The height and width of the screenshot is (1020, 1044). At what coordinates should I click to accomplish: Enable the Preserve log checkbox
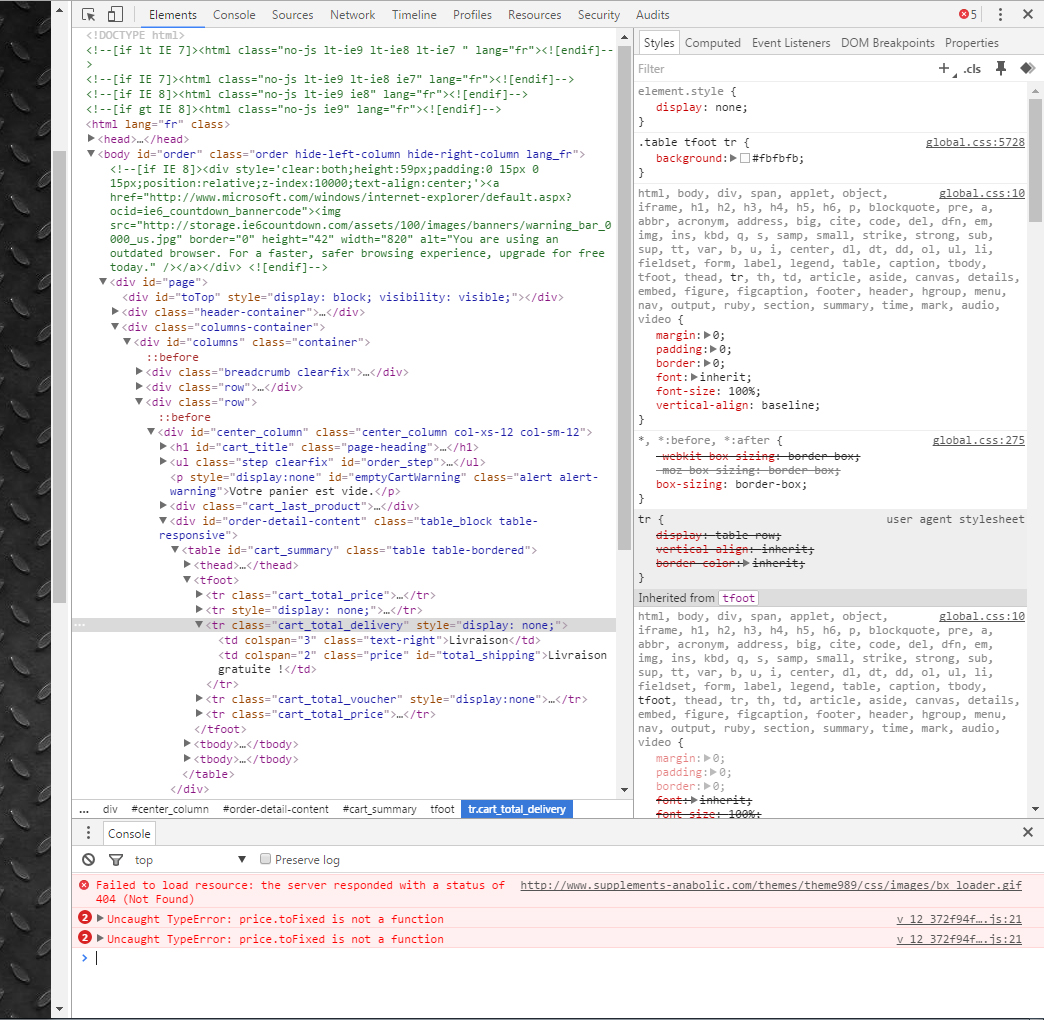[266, 860]
